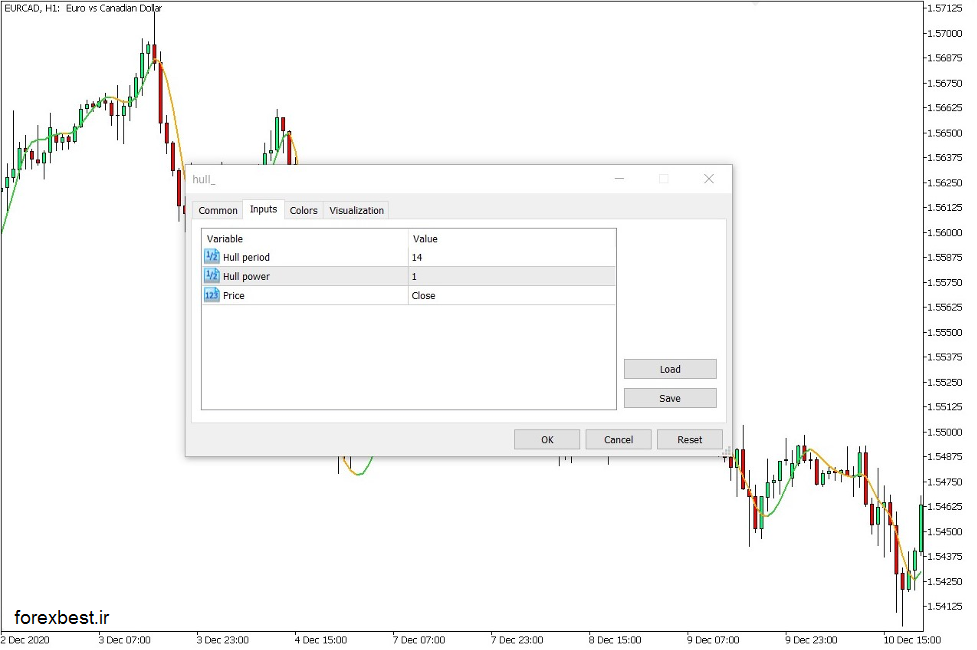Screen dimensions: 977x650
Task: Switch to the Visualization tab
Action: point(356,210)
